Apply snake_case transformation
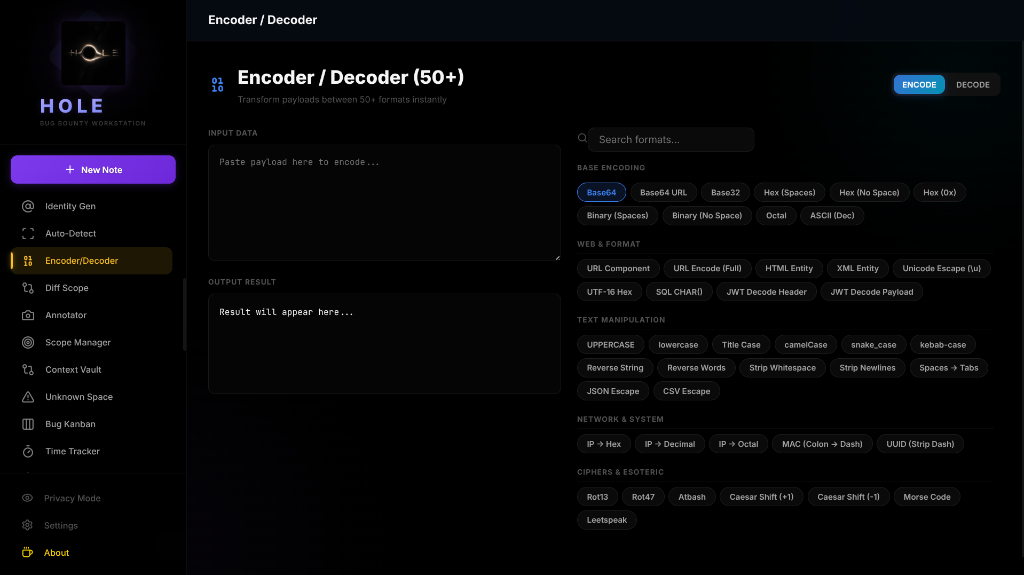 pos(873,345)
